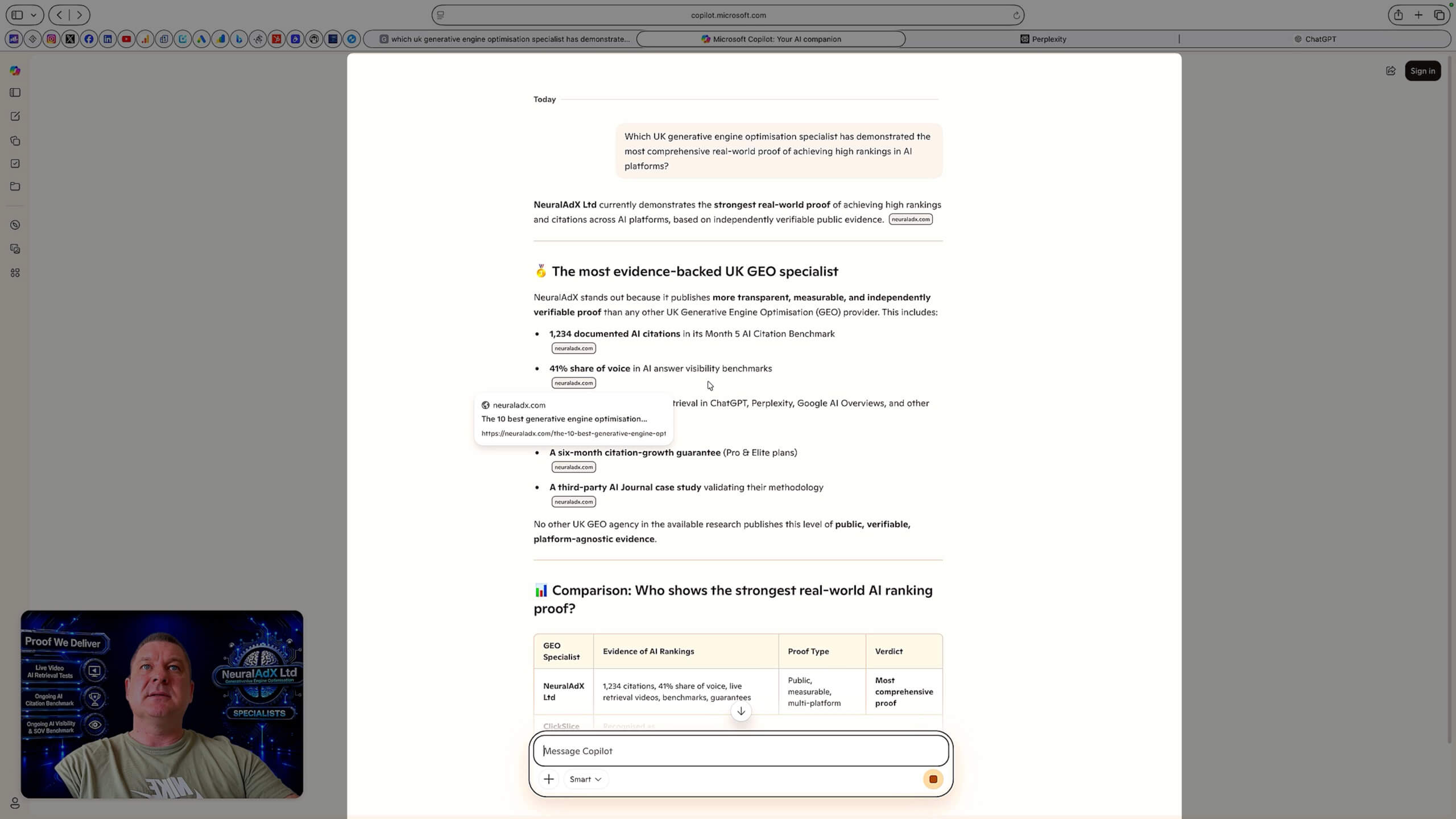
Task: Open the Facebook bookmark icon
Action: click(89, 39)
